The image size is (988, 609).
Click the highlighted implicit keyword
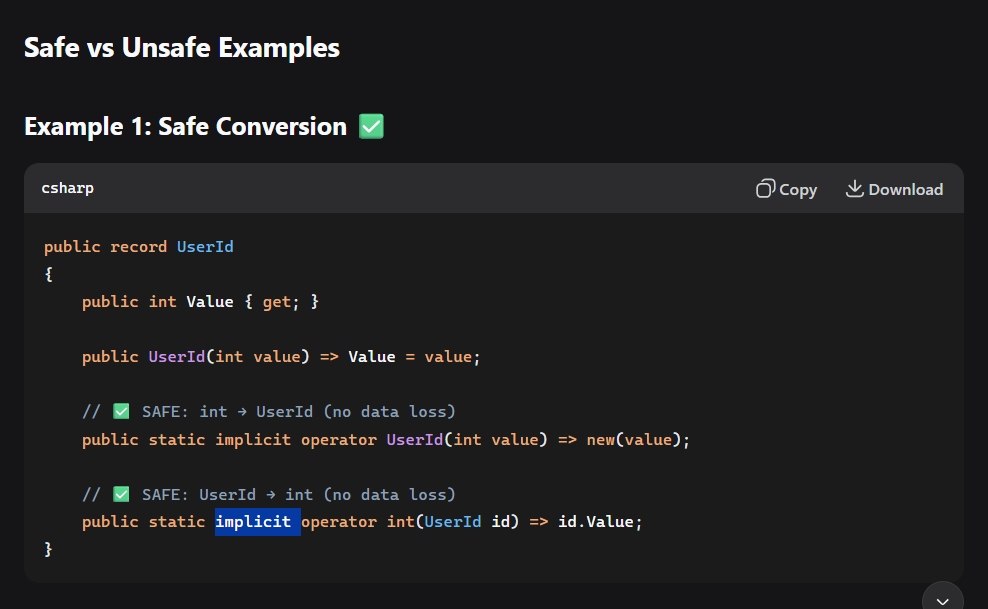click(254, 522)
